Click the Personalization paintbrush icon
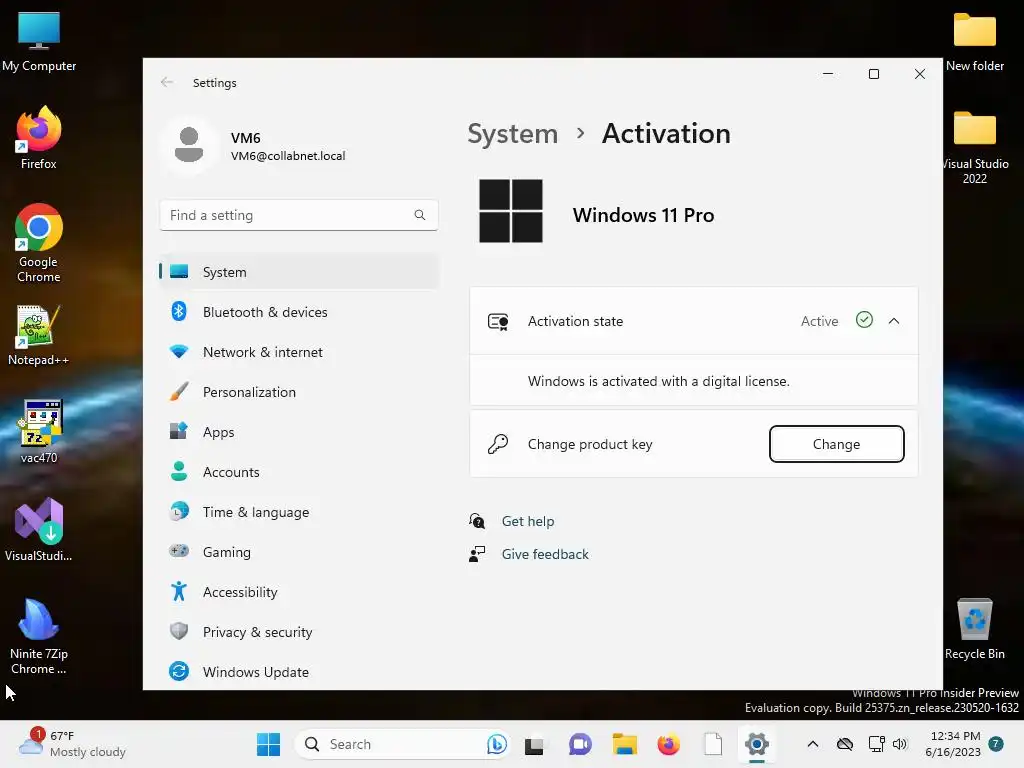This screenshot has height=768, width=1024. (x=179, y=391)
